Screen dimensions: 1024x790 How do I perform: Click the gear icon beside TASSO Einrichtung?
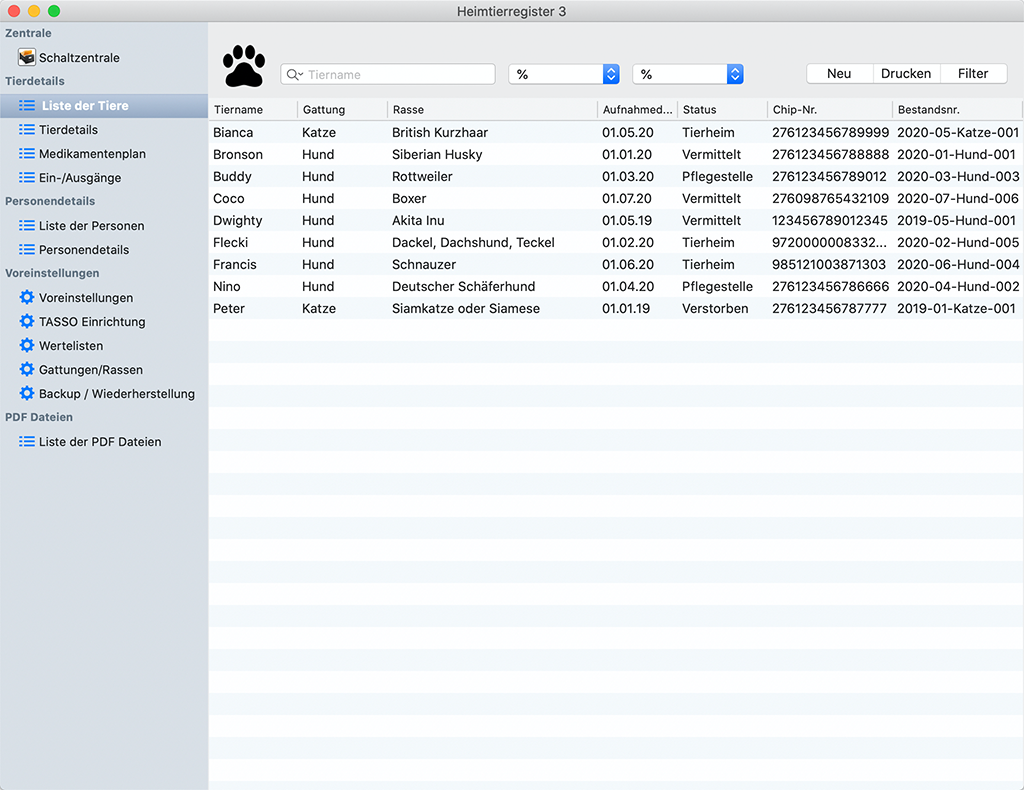(x=27, y=321)
